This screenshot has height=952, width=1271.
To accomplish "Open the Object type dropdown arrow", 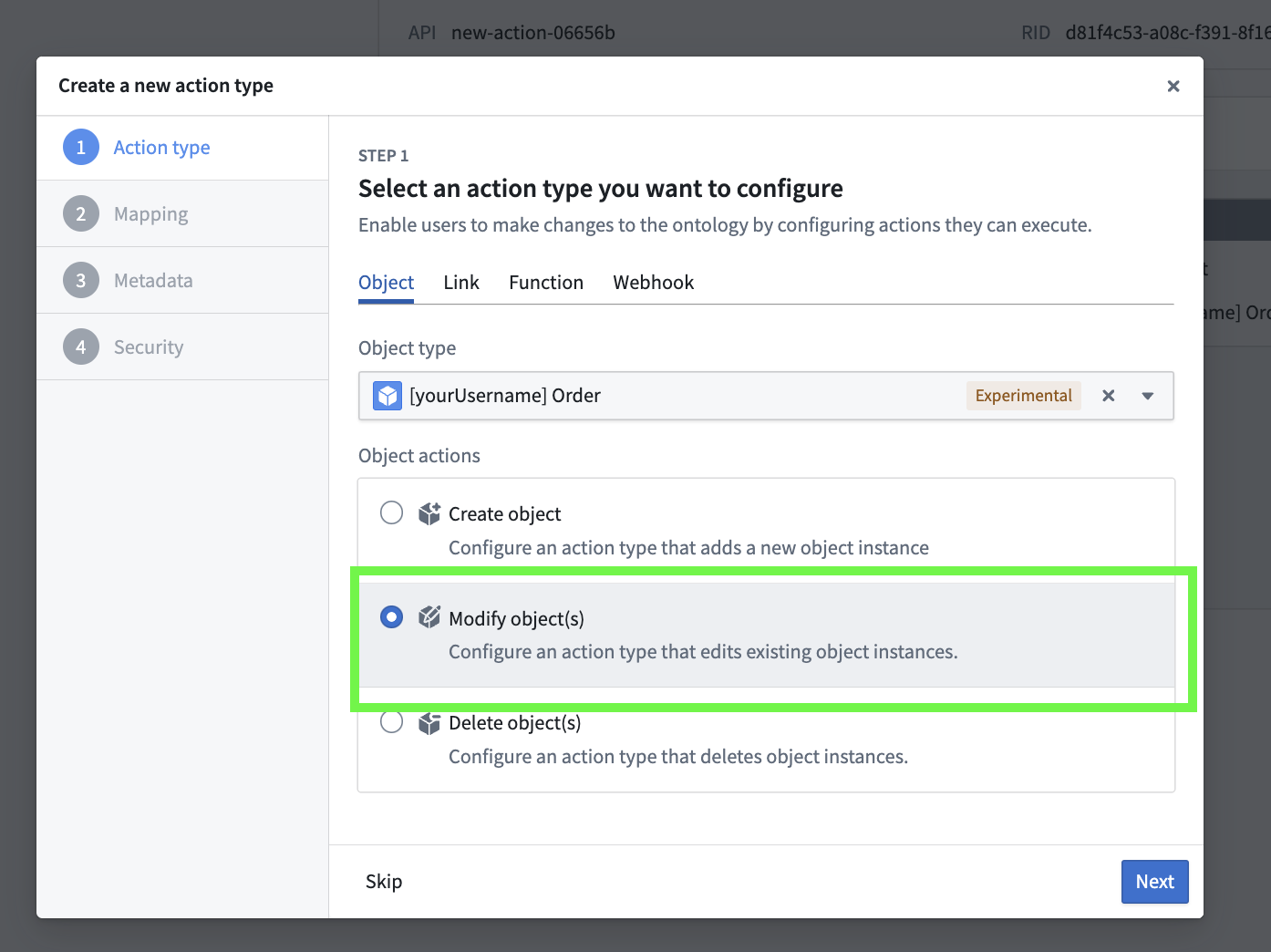I will coord(1146,395).
